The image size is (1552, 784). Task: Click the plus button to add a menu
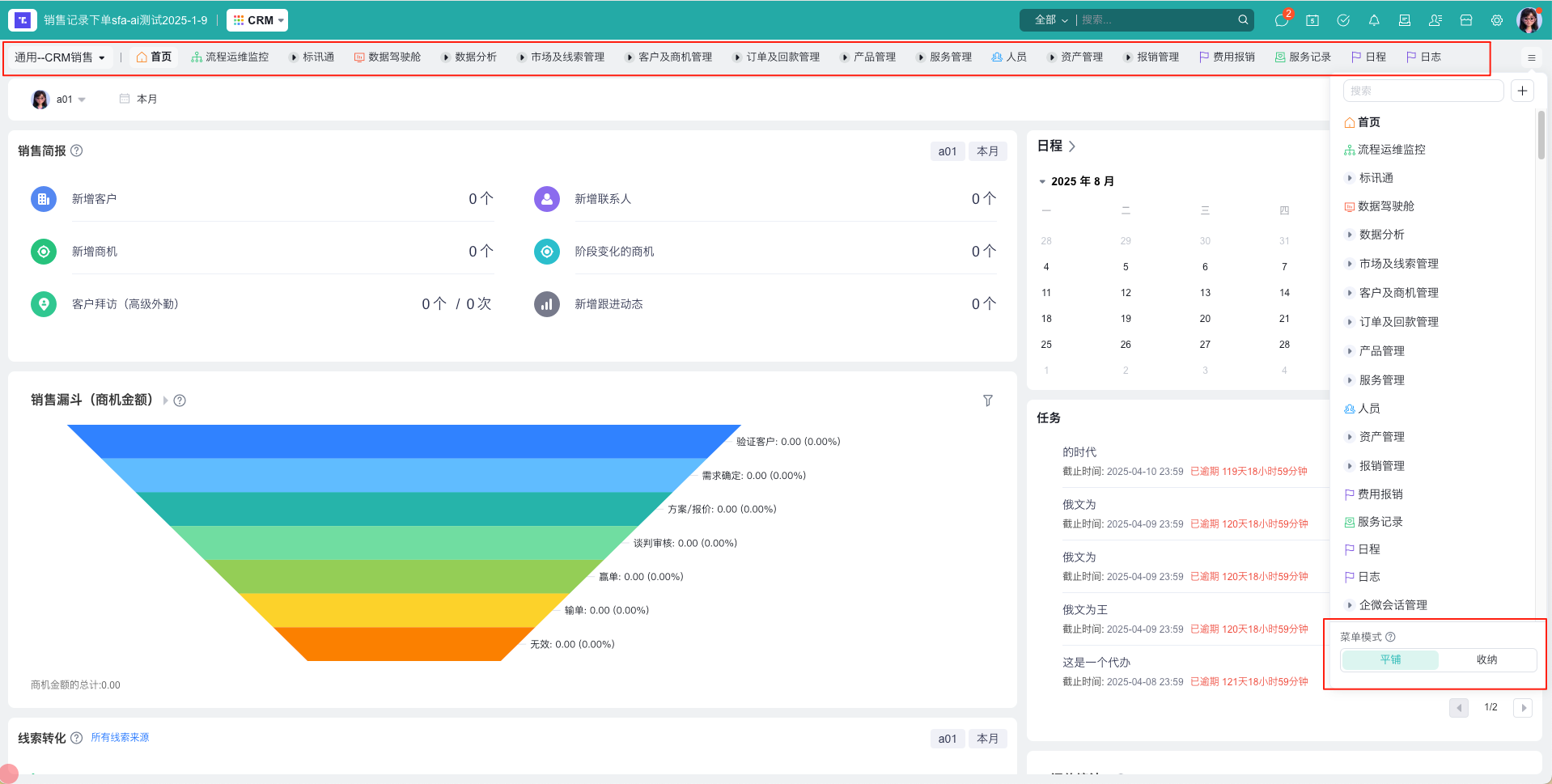[x=1522, y=91]
